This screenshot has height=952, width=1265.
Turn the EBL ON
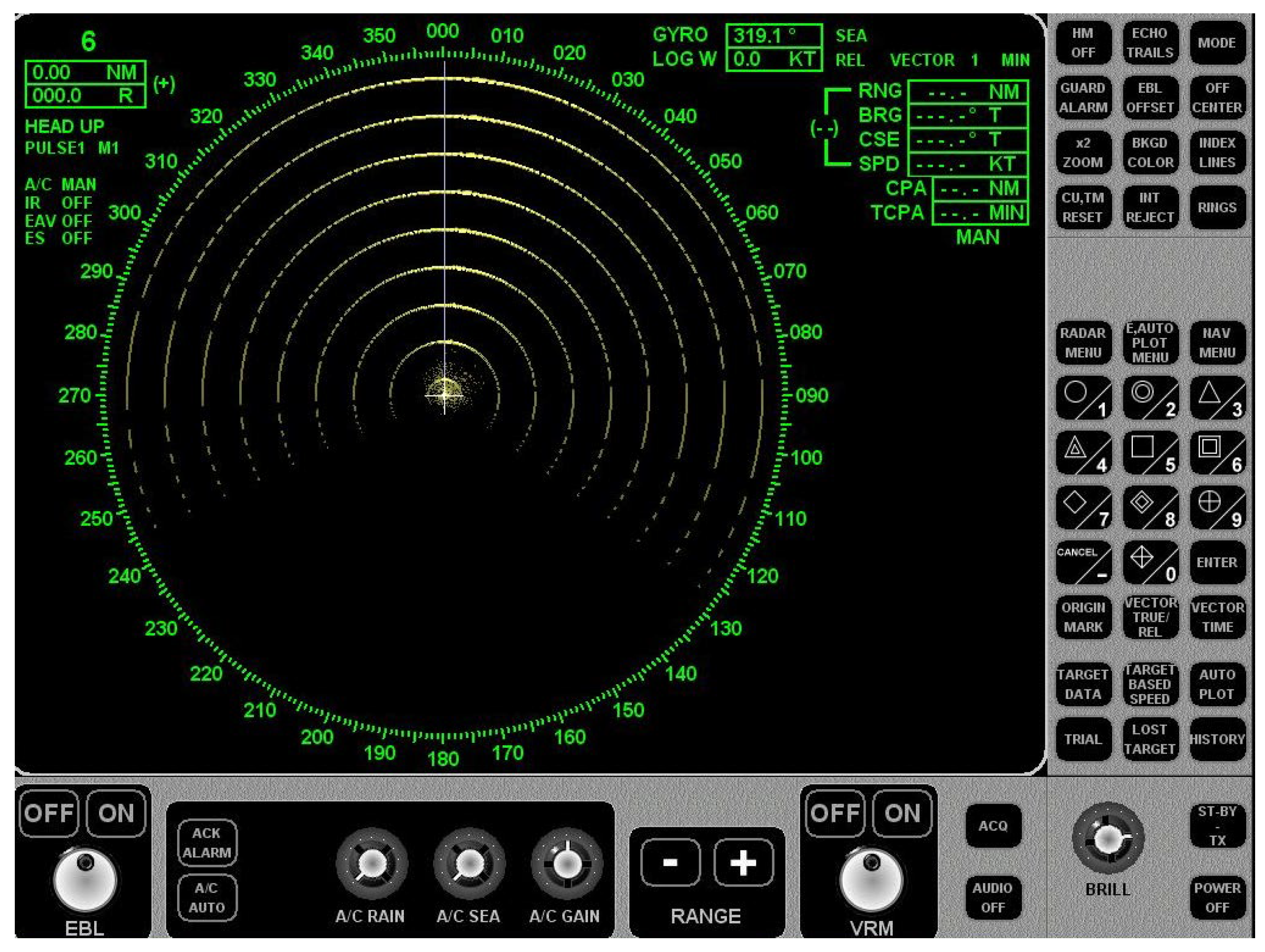click(x=116, y=813)
